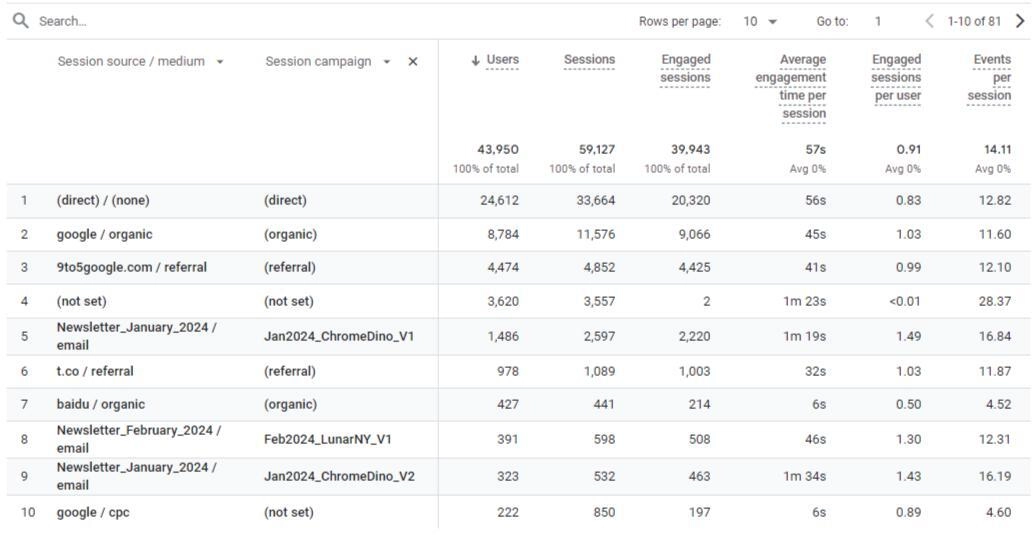Click the Go to page number field
This screenshot has width=1034, height=539.
point(878,21)
